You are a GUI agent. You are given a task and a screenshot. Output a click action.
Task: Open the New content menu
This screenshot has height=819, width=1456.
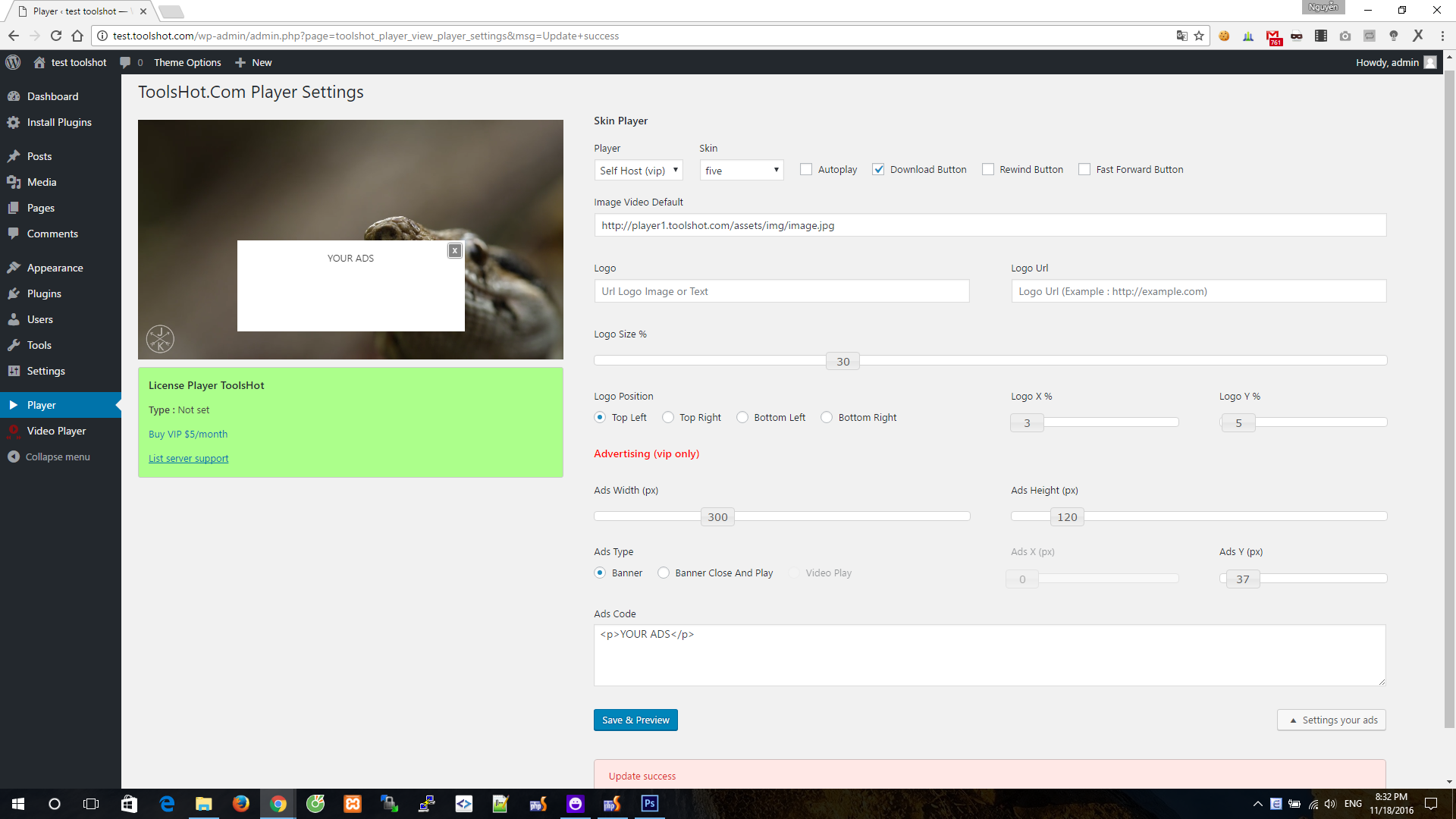(x=253, y=62)
